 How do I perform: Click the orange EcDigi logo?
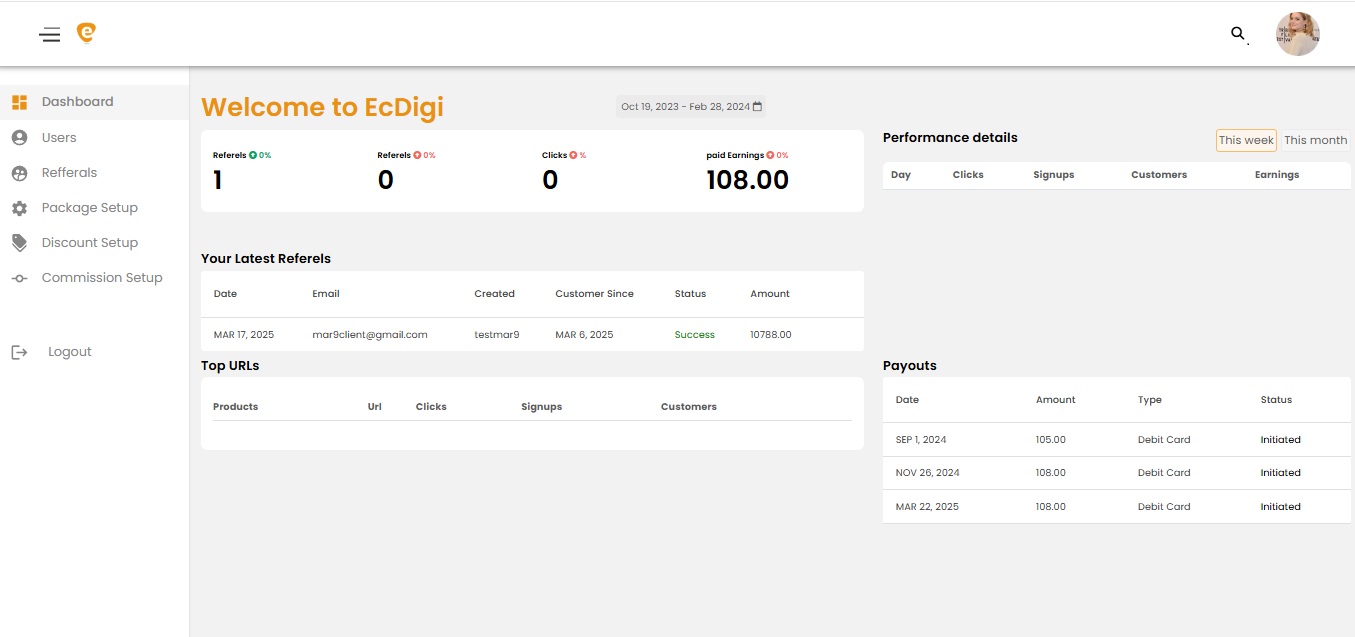point(87,34)
